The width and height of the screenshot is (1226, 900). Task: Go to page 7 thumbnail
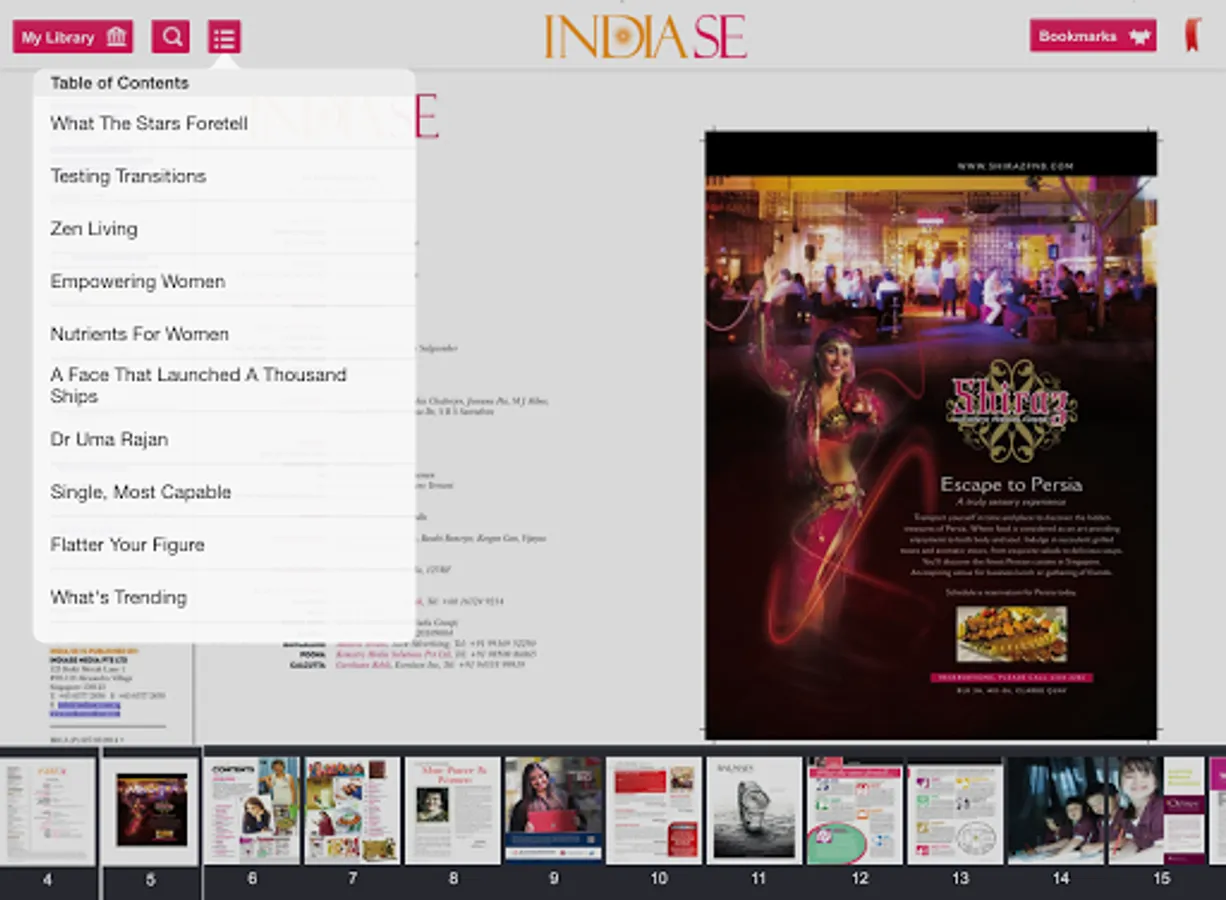coord(352,811)
